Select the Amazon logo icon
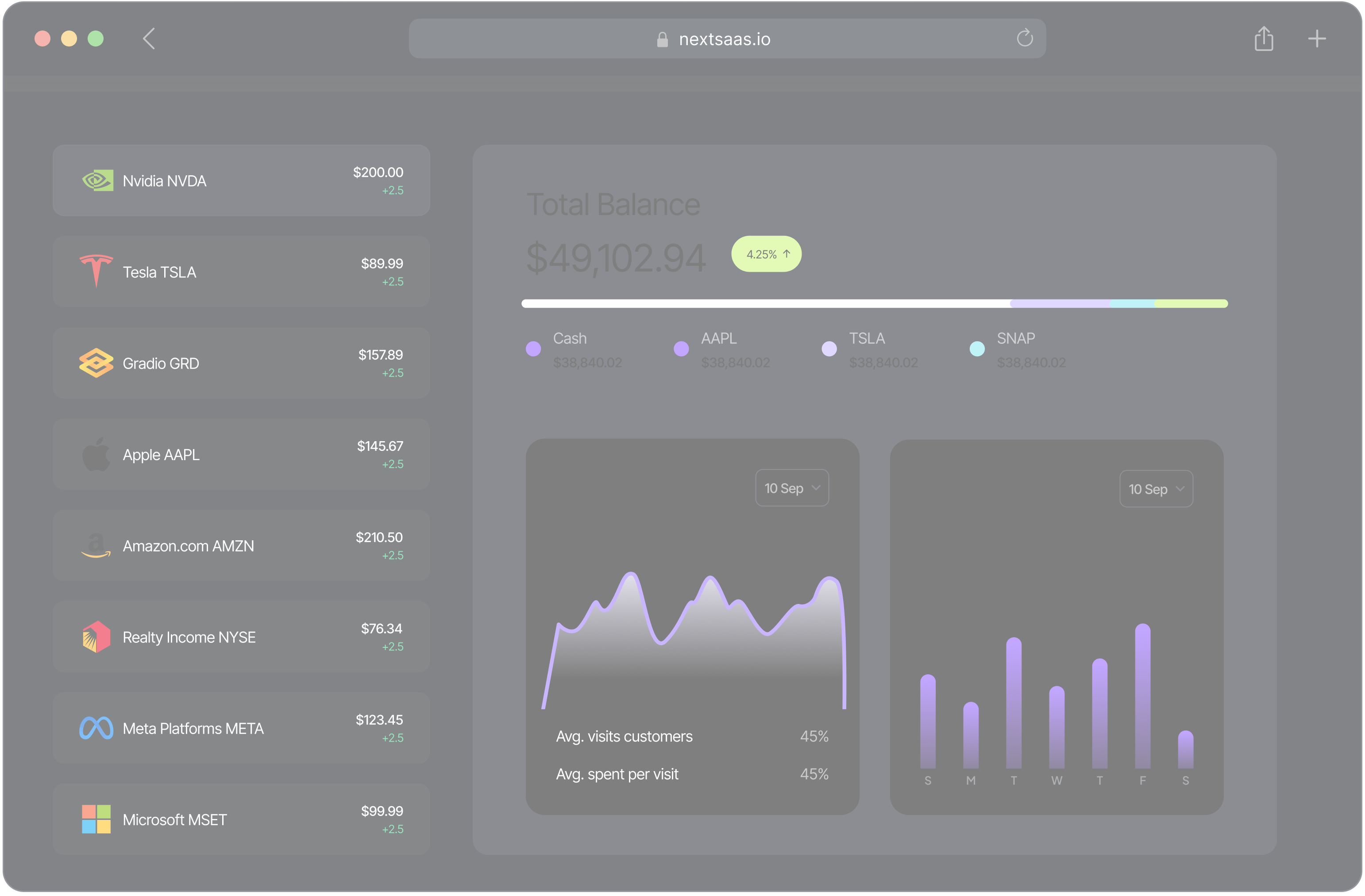The height and width of the screenshot is (896, 1365). 96,545
